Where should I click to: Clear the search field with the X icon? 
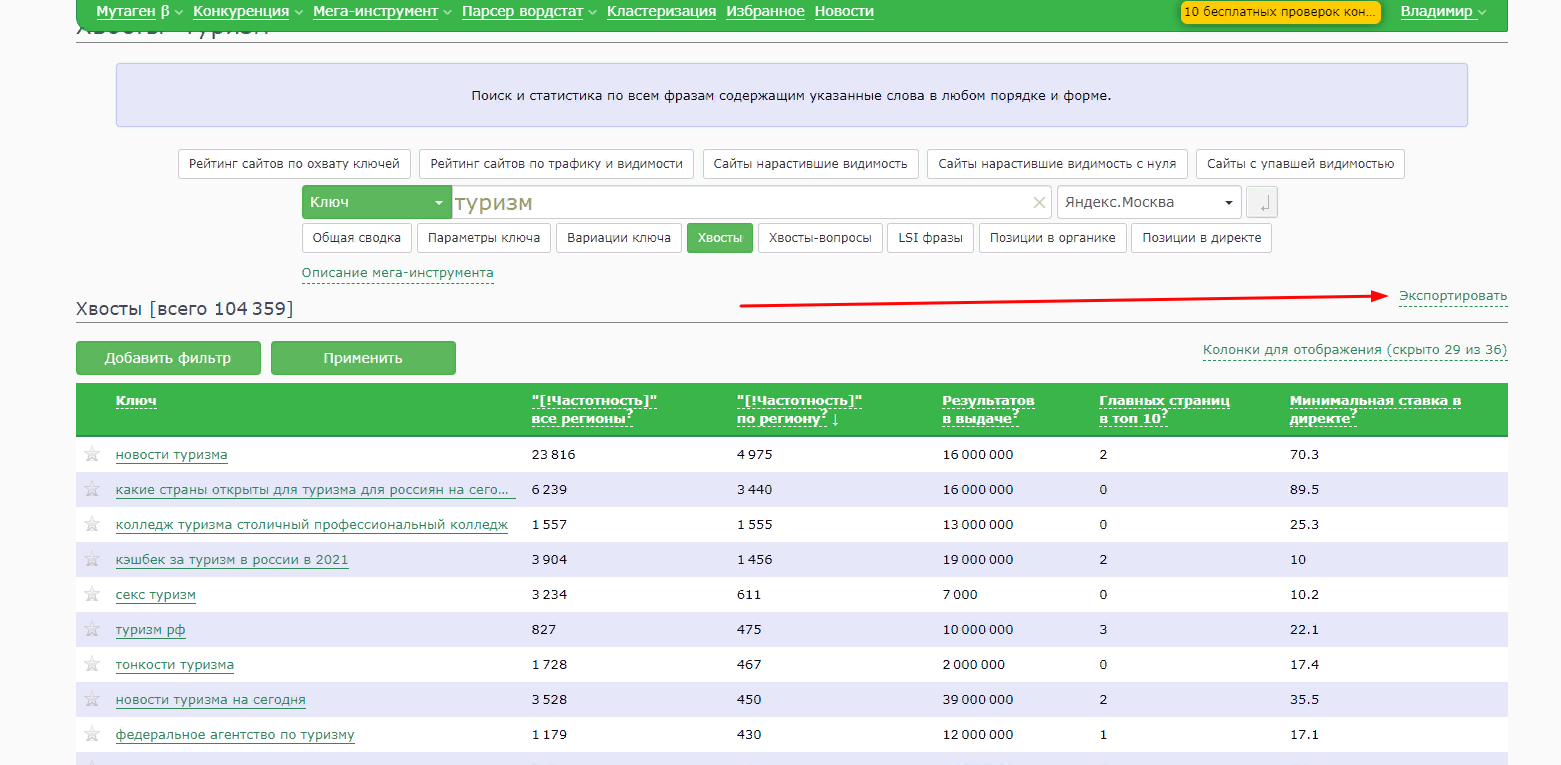(x=1039, y=203)
